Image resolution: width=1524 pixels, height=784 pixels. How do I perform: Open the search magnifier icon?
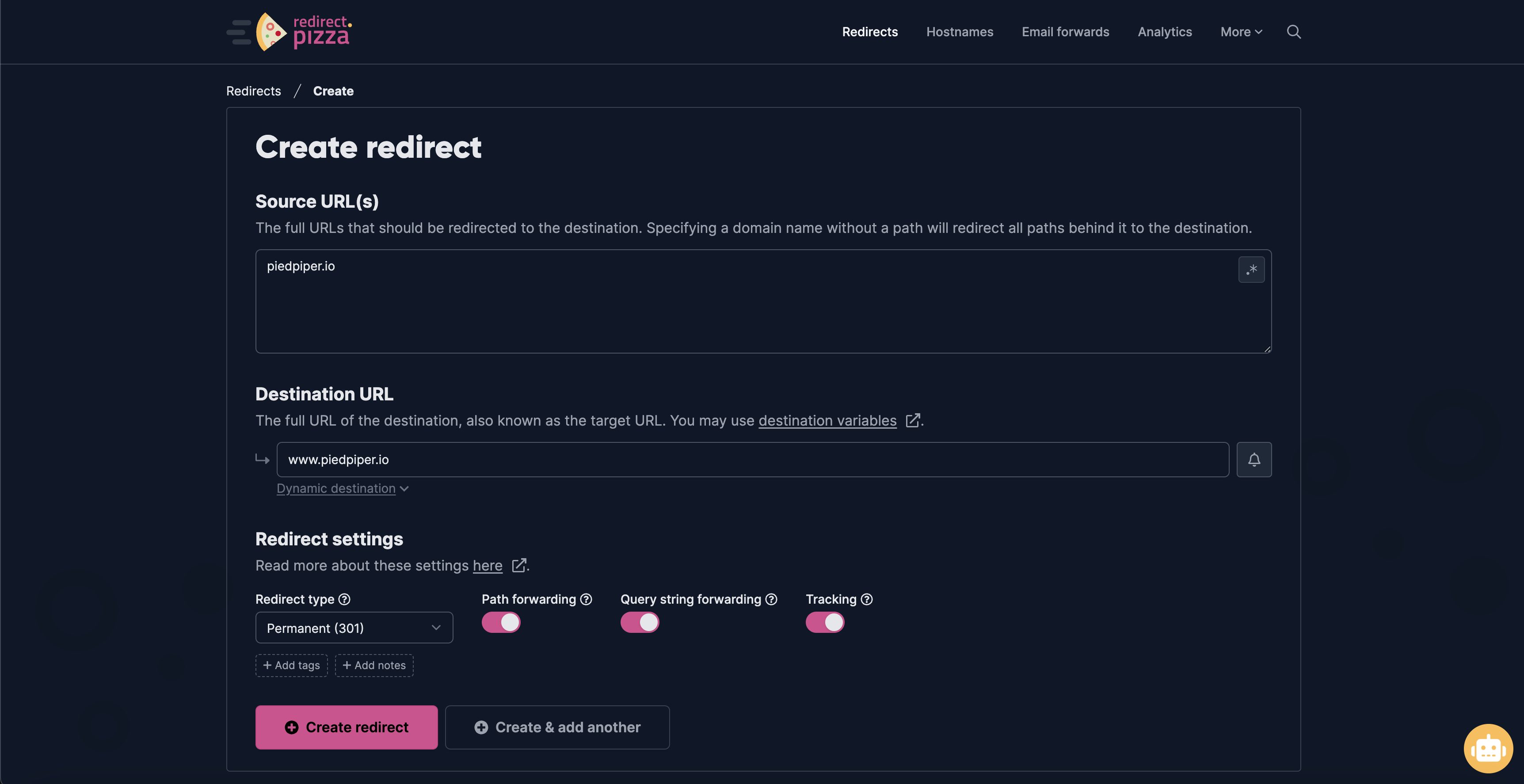coord(1293,32)
